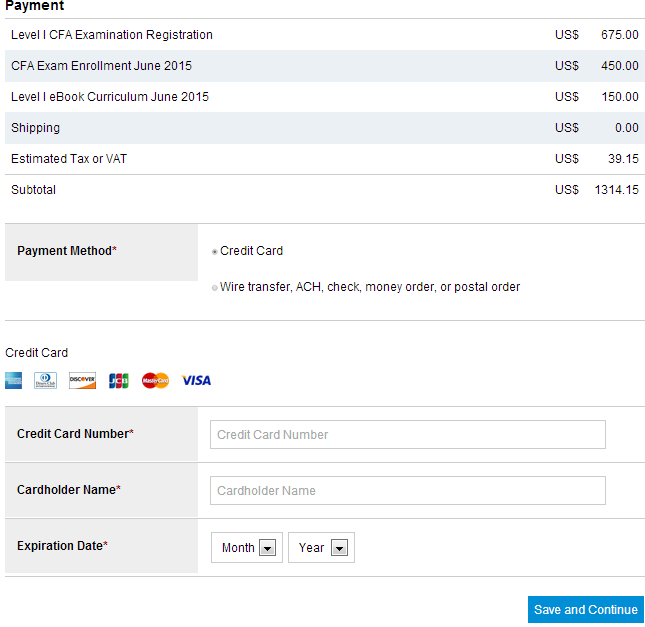645x627 pixels.
Task: Click the Level I eBook Curriculum item
Action: point(110,97)
